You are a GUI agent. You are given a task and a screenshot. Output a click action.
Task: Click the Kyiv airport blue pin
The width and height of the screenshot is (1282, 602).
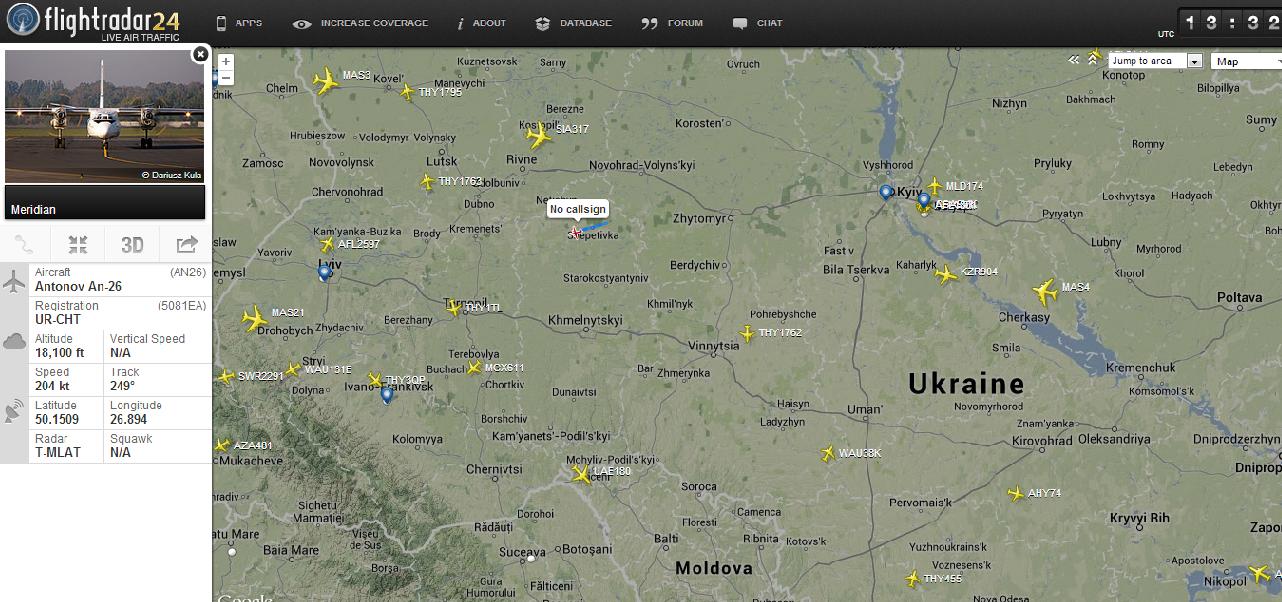[x=885, y=193]
